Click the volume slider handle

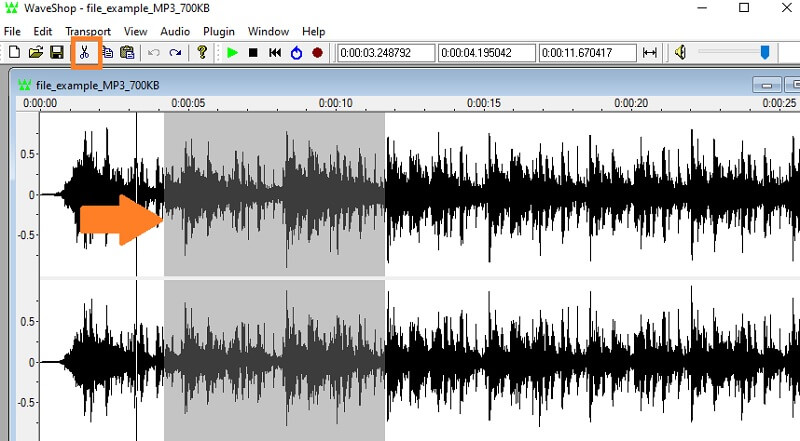tap(765, 52)
